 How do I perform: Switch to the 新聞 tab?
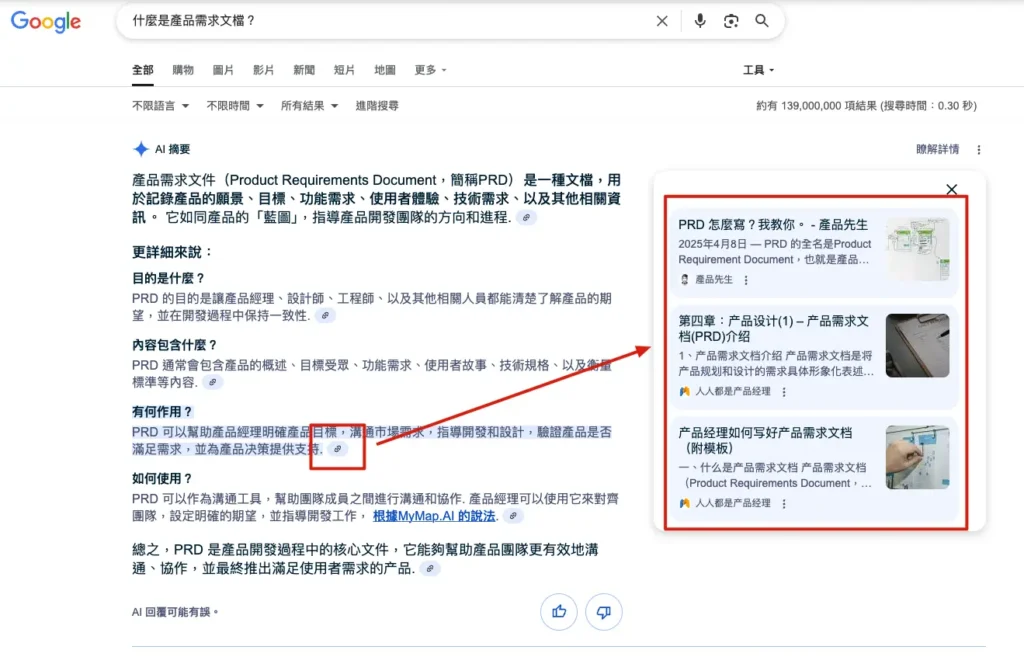pyautogui.click(x=304, y=70)
